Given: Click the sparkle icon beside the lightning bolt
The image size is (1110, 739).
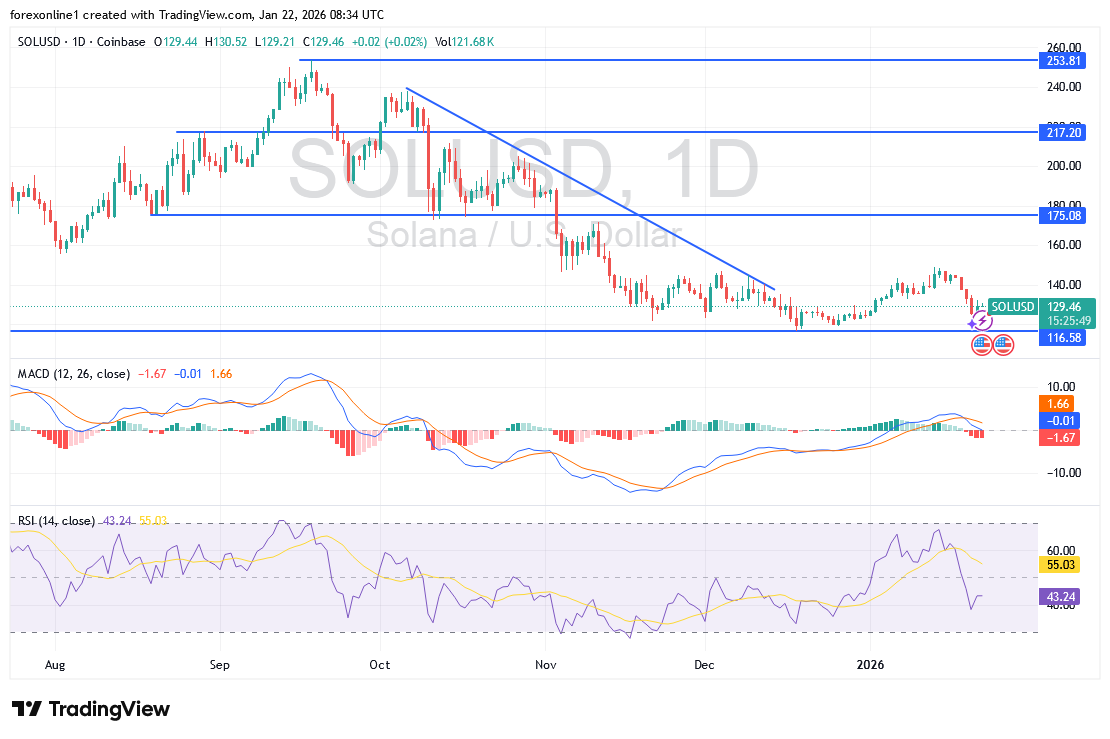Looking at the screenshot, I should tap(972, 323).
